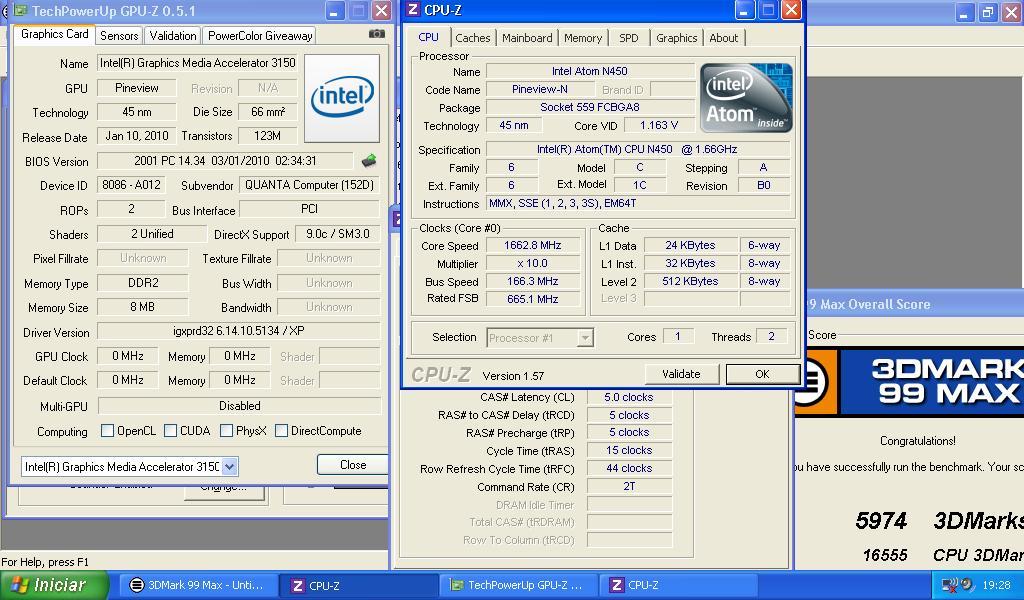Screen dimensions: 1024x600
Task: Click the GPU-Z title bar icon
Action: [20, 10]
